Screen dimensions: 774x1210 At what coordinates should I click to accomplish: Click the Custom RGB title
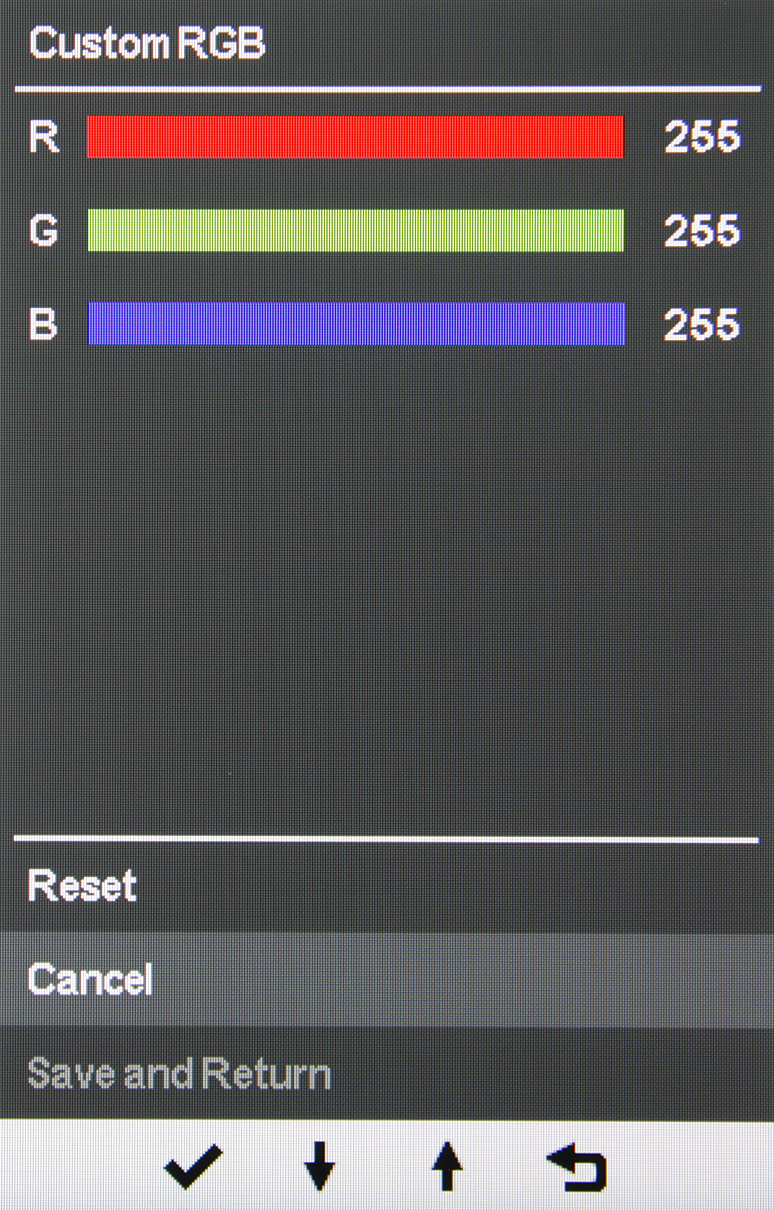point(146,45)
